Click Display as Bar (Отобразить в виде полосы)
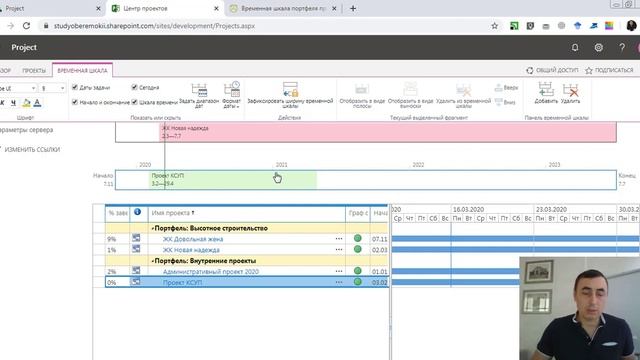The image size is (640, 360). point(362,96)
